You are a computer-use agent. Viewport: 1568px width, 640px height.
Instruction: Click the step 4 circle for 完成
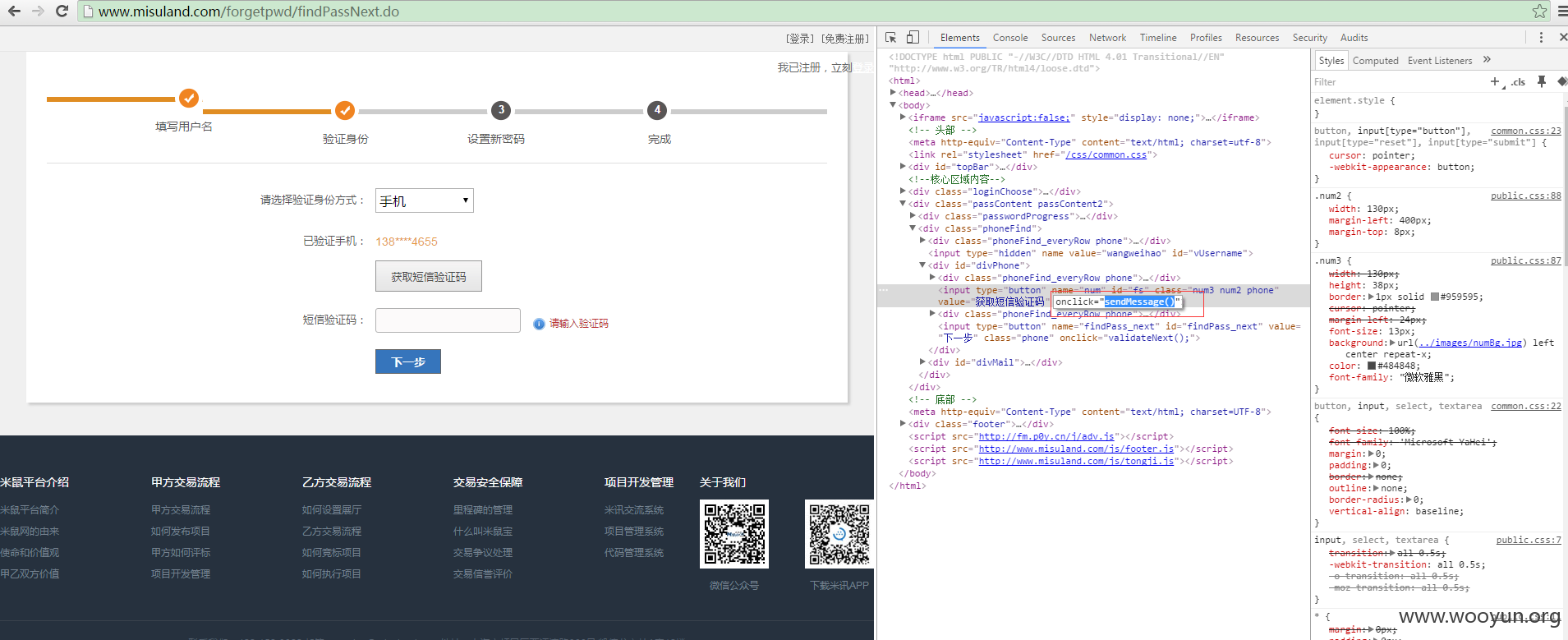657,110
